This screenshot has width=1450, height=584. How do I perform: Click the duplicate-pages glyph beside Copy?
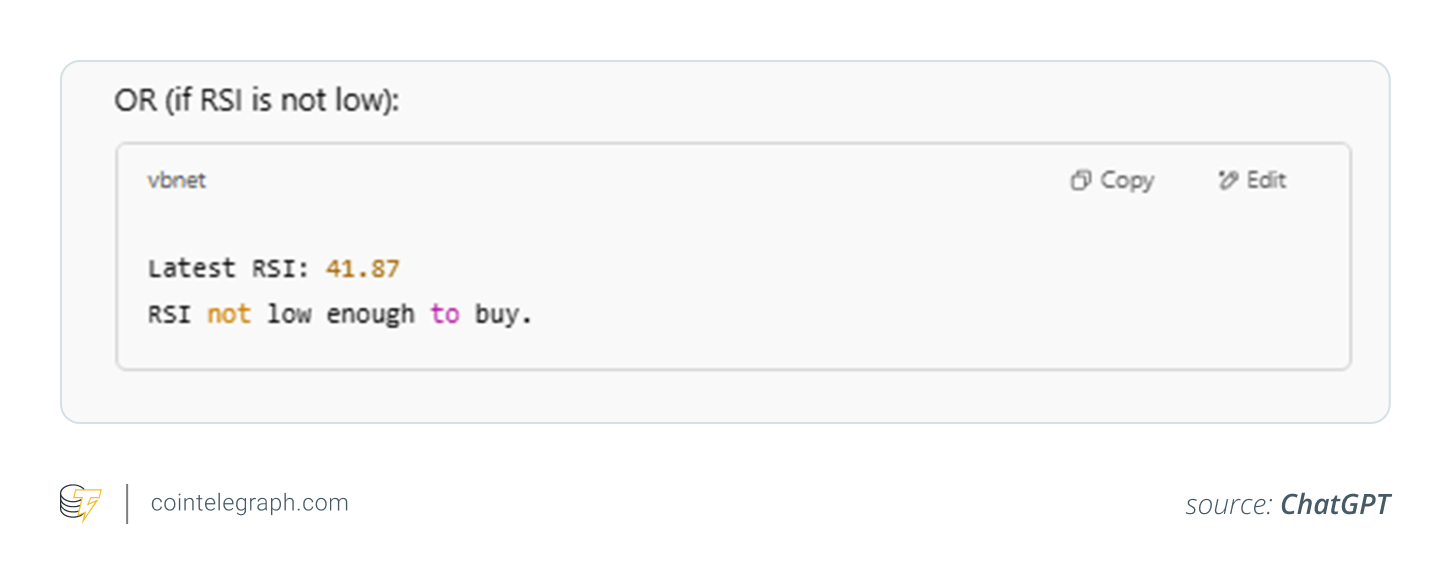1080,180
